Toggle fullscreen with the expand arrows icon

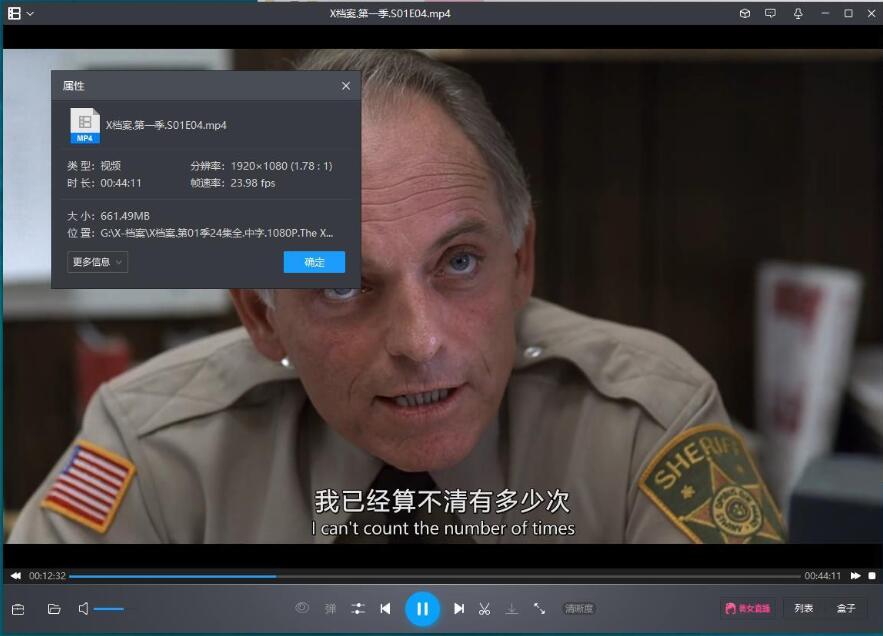point(539,608)
